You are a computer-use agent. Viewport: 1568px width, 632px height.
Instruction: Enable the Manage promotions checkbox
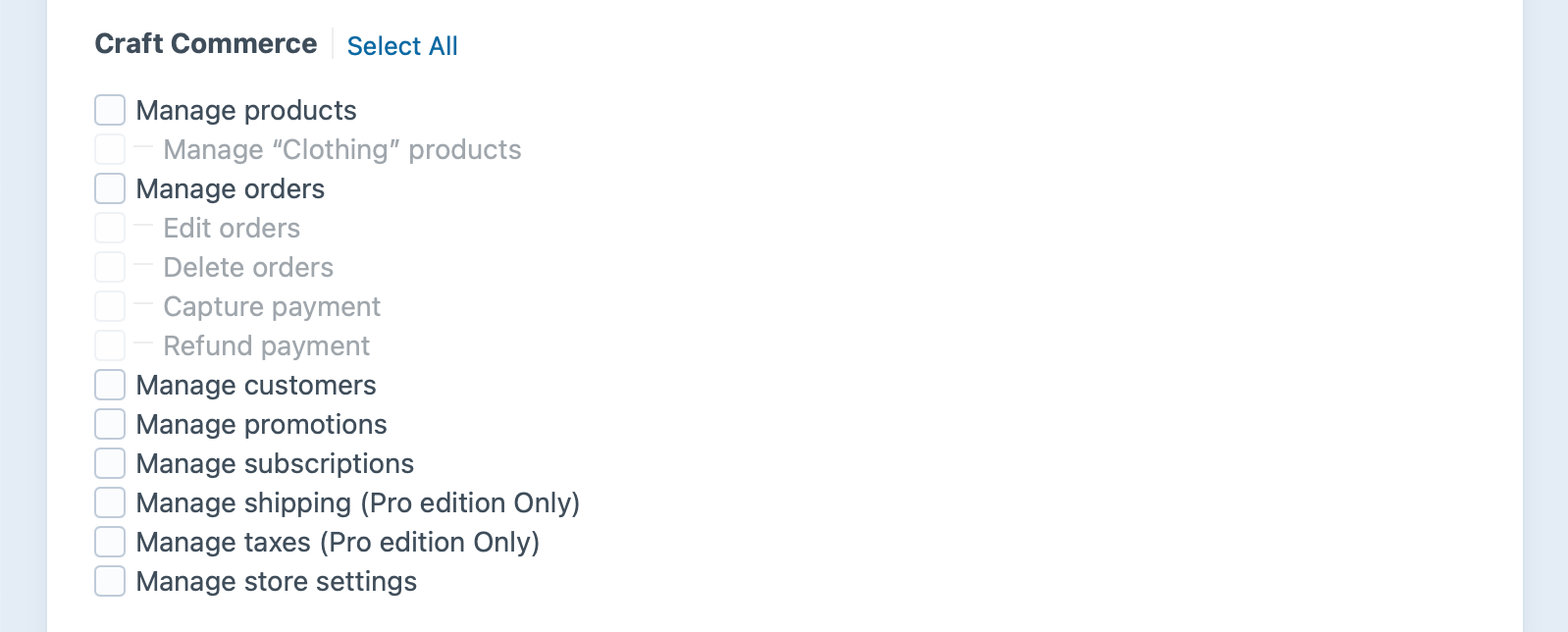pos(109,424)
